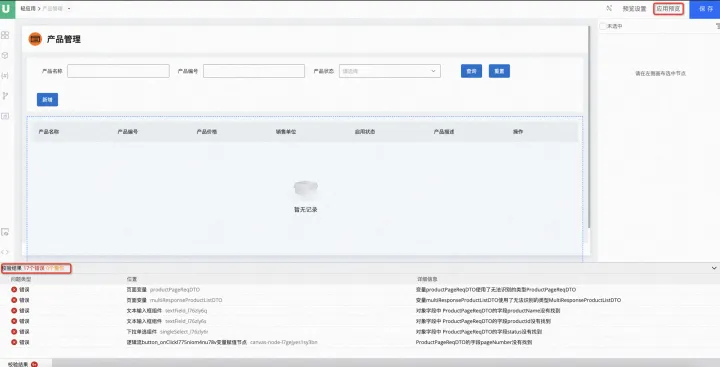Screen dimensions: 720x367
Task: Click the 重置 button
Action: coord(499,71)
